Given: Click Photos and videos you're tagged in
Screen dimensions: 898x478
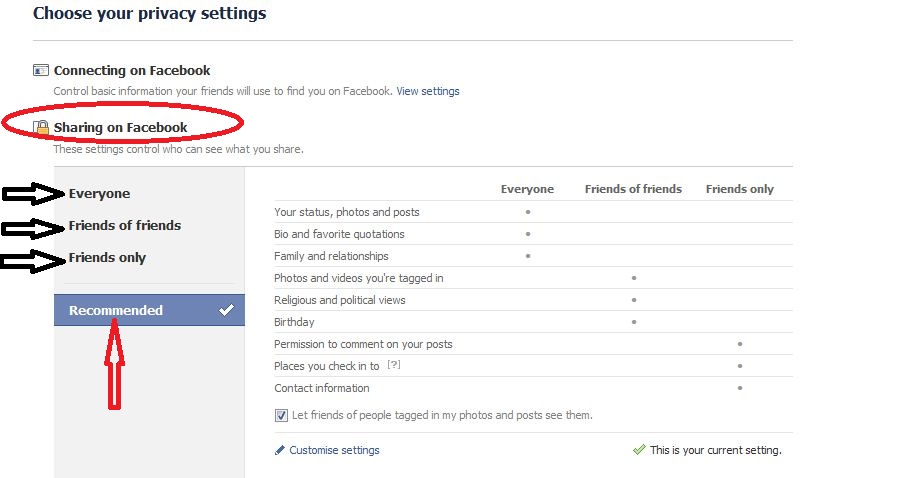Looking at the screenshot, I should coord(359,278).
